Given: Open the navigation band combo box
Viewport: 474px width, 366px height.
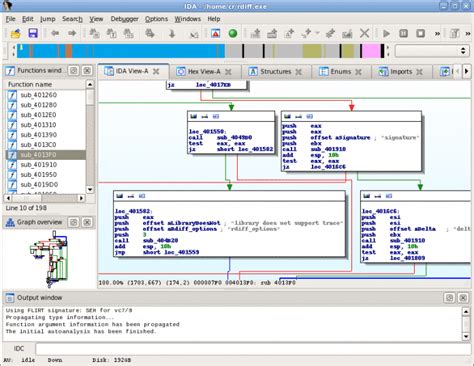Looking at the screenshot, I should tap(432, 51).
